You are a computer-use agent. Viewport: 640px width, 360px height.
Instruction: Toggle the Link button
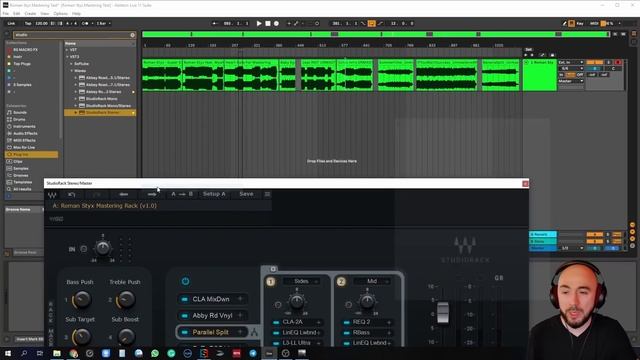[x=11, y=24]
